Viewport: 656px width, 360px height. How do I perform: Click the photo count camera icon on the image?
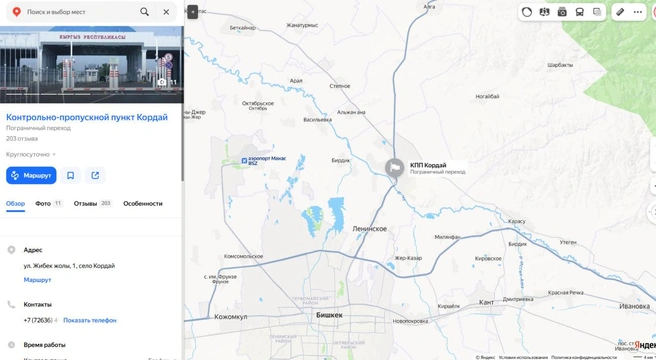point(162,82)
